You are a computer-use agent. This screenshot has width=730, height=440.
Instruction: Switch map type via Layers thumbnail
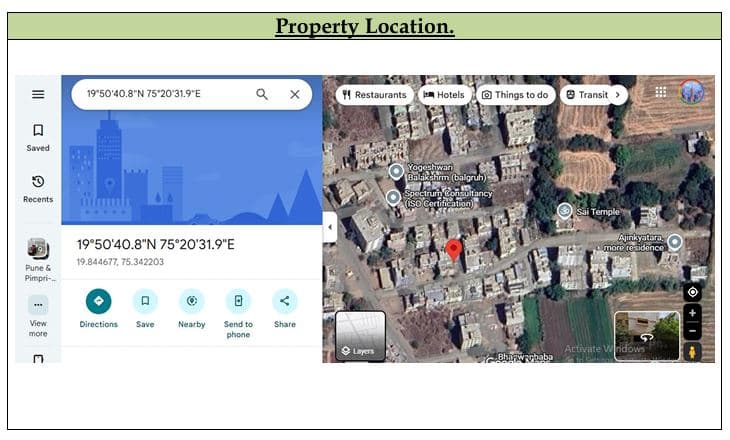pyautogui.click(x=360, y=336)
